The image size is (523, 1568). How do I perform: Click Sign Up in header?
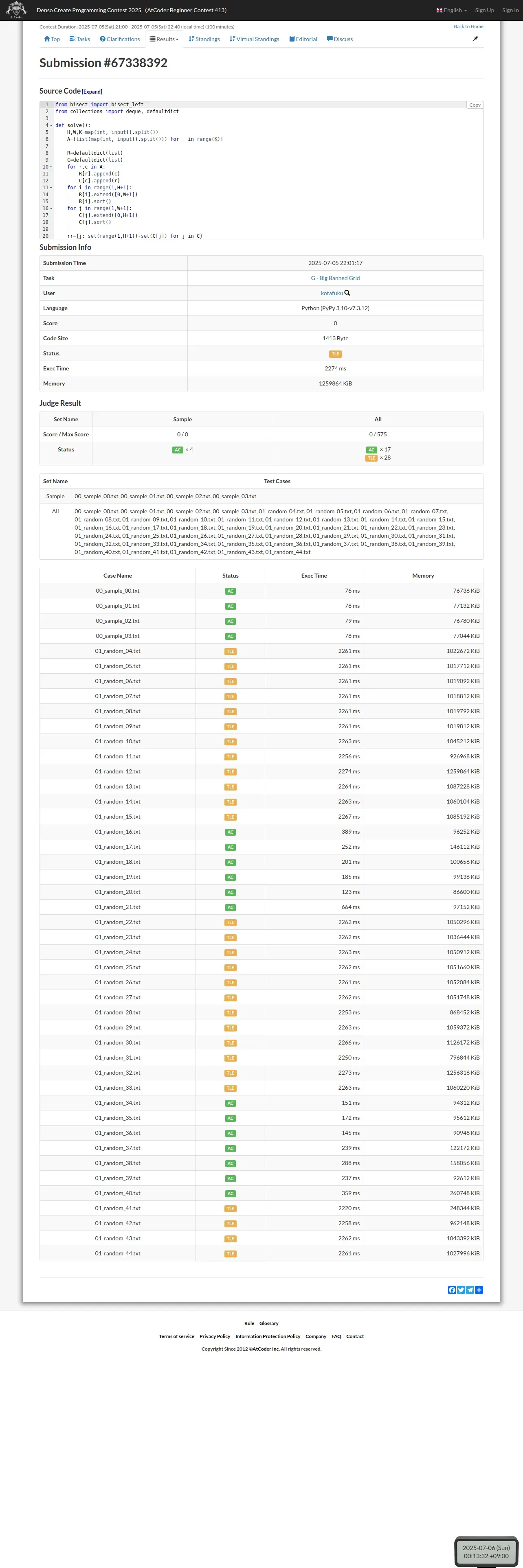tap(485, 10)
